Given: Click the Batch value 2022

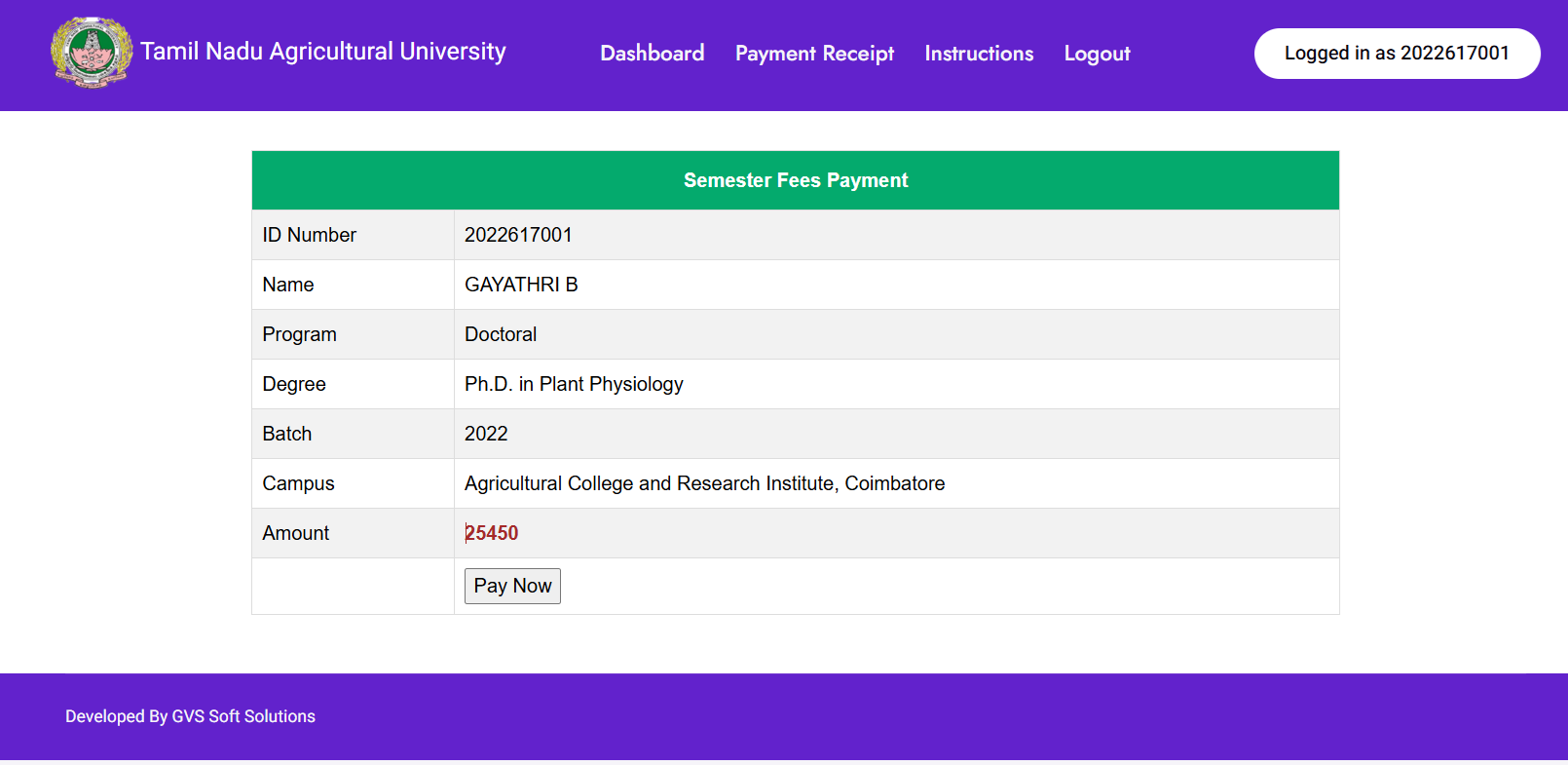Looking at the screenshot, I should 486,434.
